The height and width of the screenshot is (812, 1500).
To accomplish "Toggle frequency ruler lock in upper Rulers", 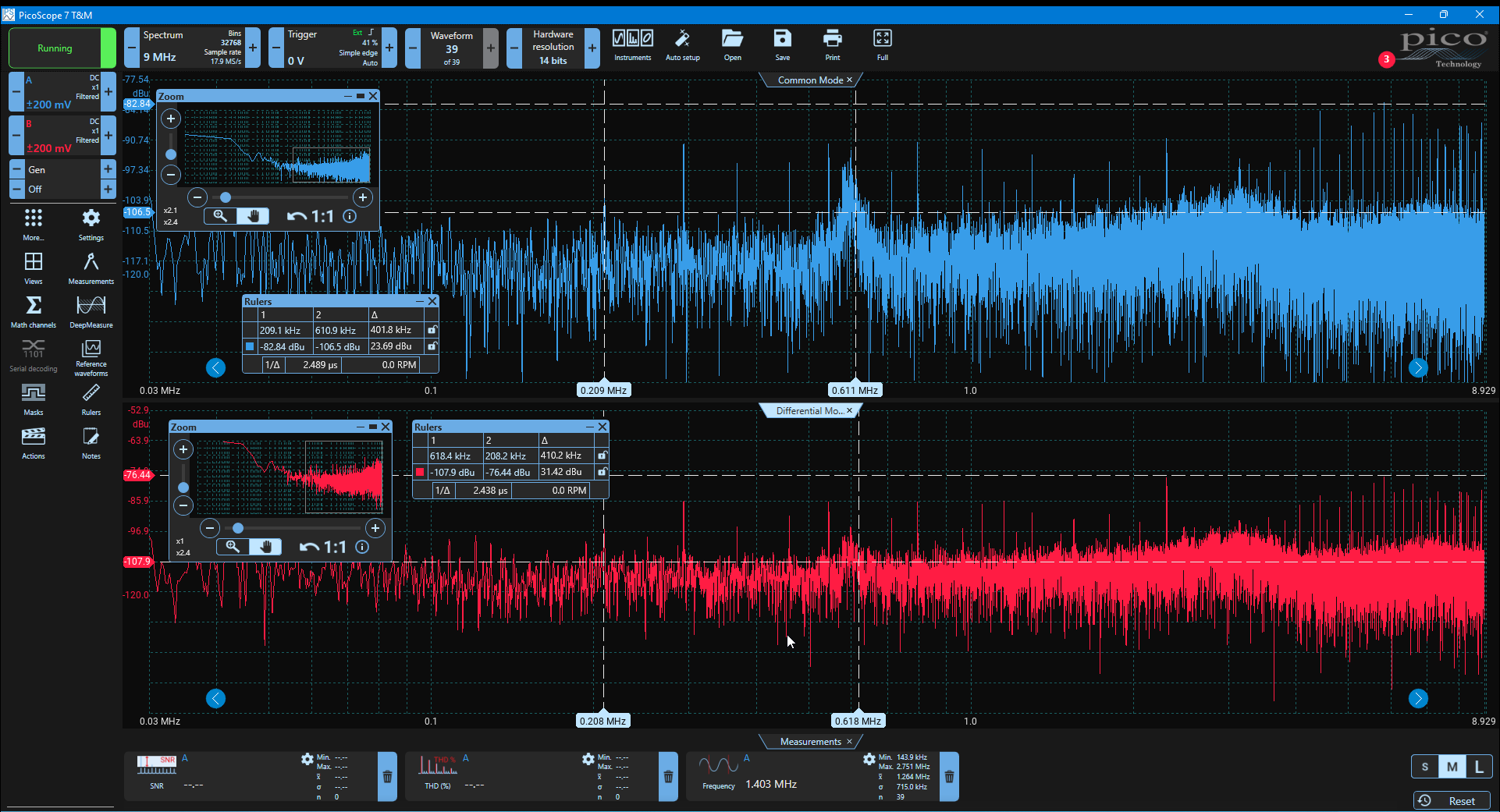I will point(432,330).
